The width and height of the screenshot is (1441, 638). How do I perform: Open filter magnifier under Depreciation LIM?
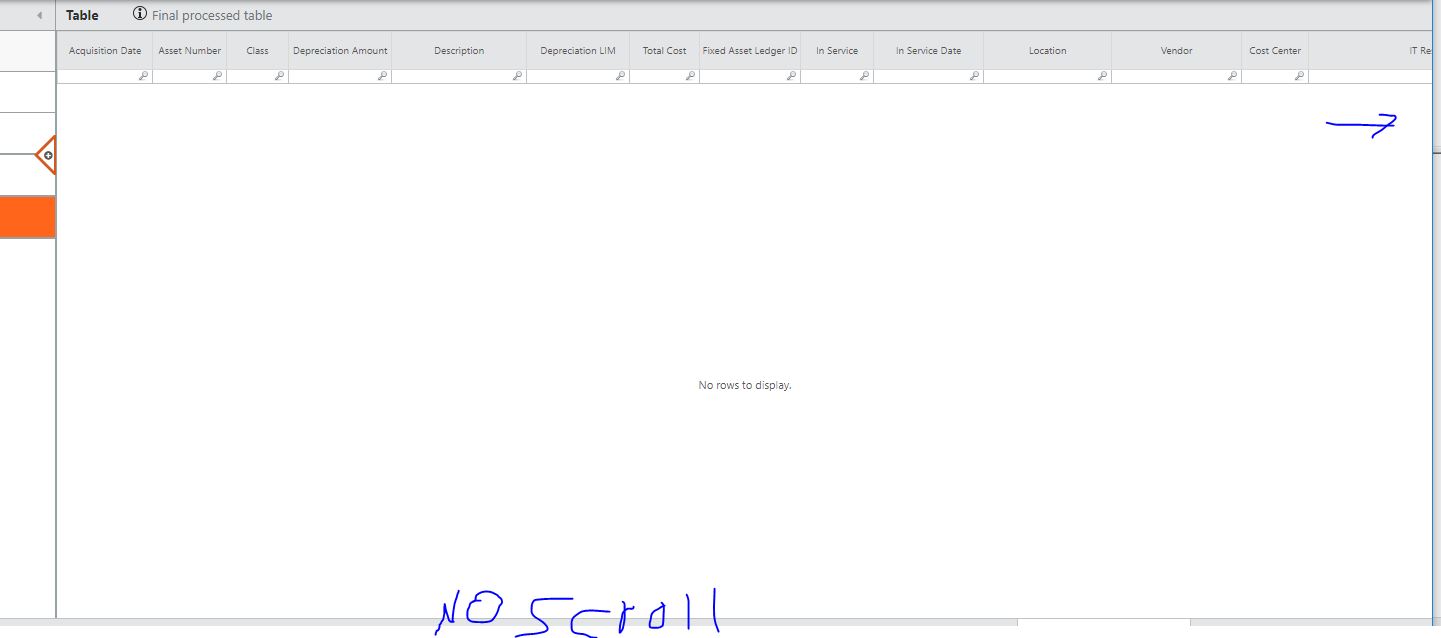tap(620, 76)
